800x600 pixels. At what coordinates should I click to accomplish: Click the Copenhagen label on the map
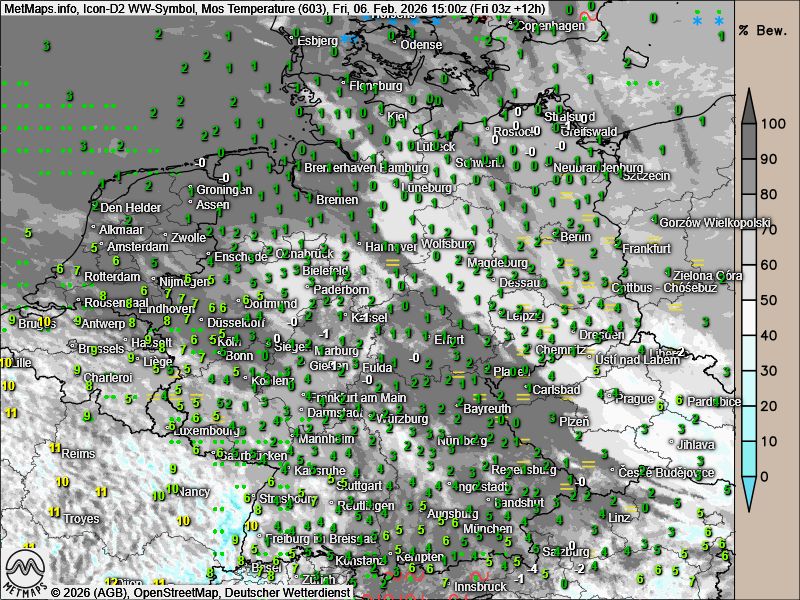pos(549,26)
